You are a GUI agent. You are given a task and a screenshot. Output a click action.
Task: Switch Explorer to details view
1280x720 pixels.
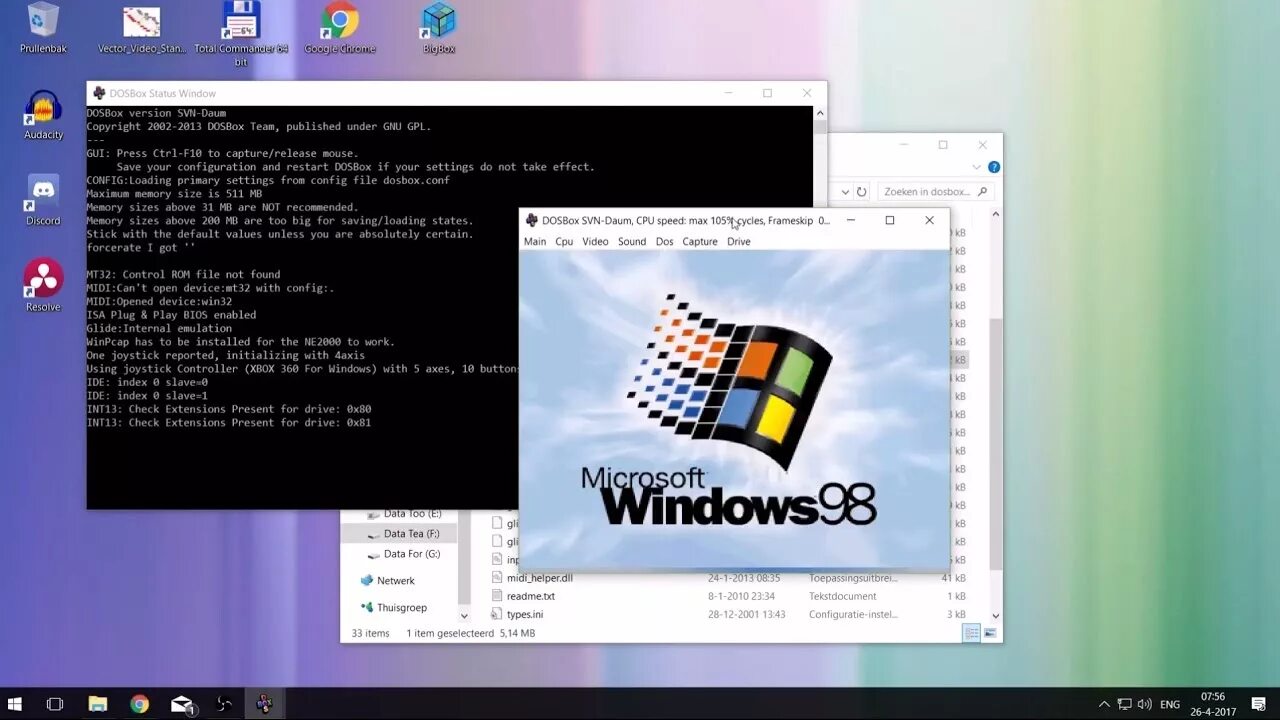[971, 633]
